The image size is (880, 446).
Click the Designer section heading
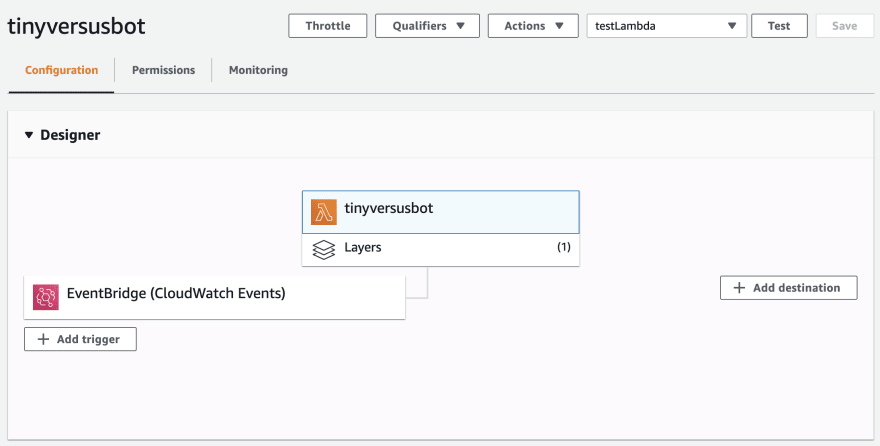(x=70, y=135)
